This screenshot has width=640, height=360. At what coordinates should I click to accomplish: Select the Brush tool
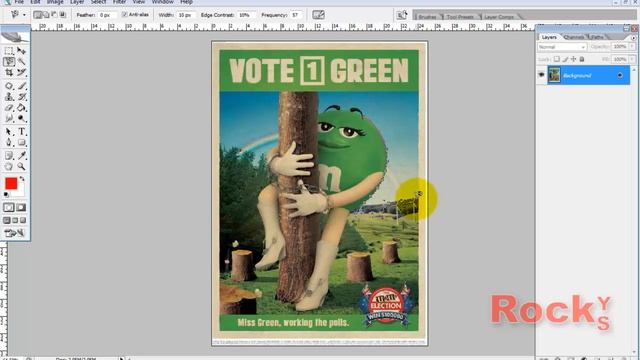pos(22,86)
